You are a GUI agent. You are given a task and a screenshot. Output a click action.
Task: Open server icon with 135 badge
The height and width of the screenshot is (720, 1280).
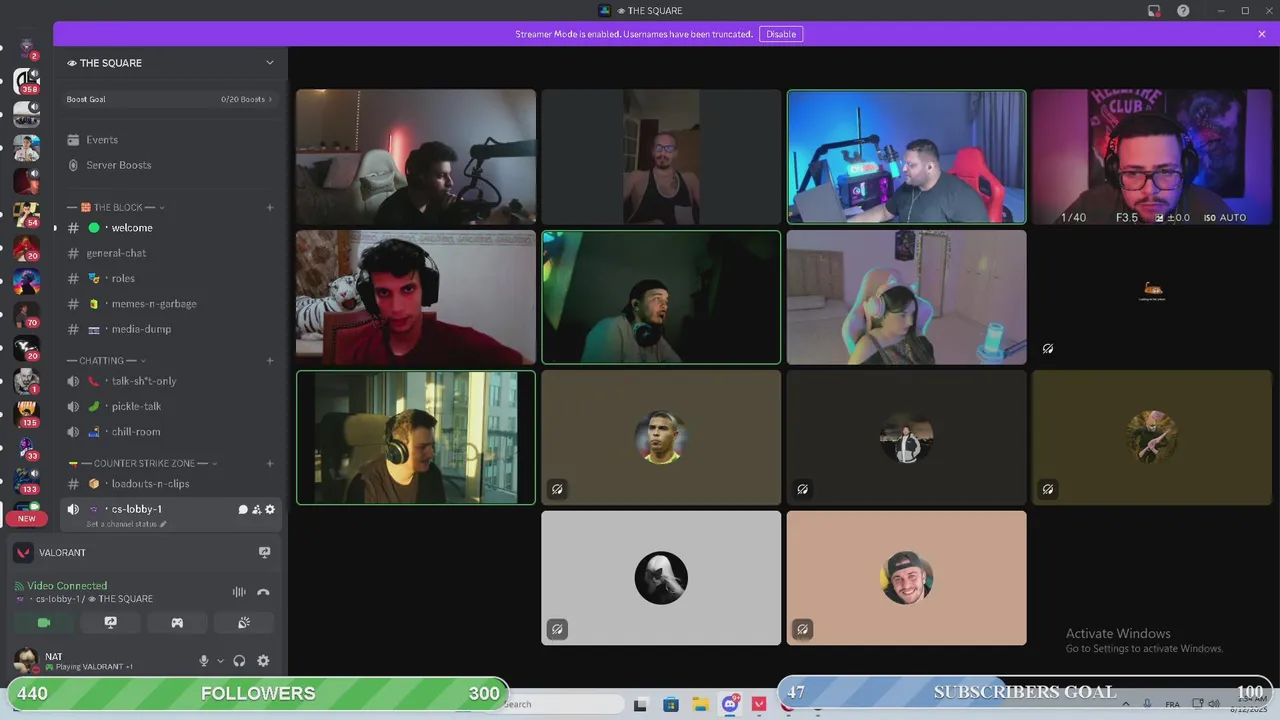(x=27, y=414)
